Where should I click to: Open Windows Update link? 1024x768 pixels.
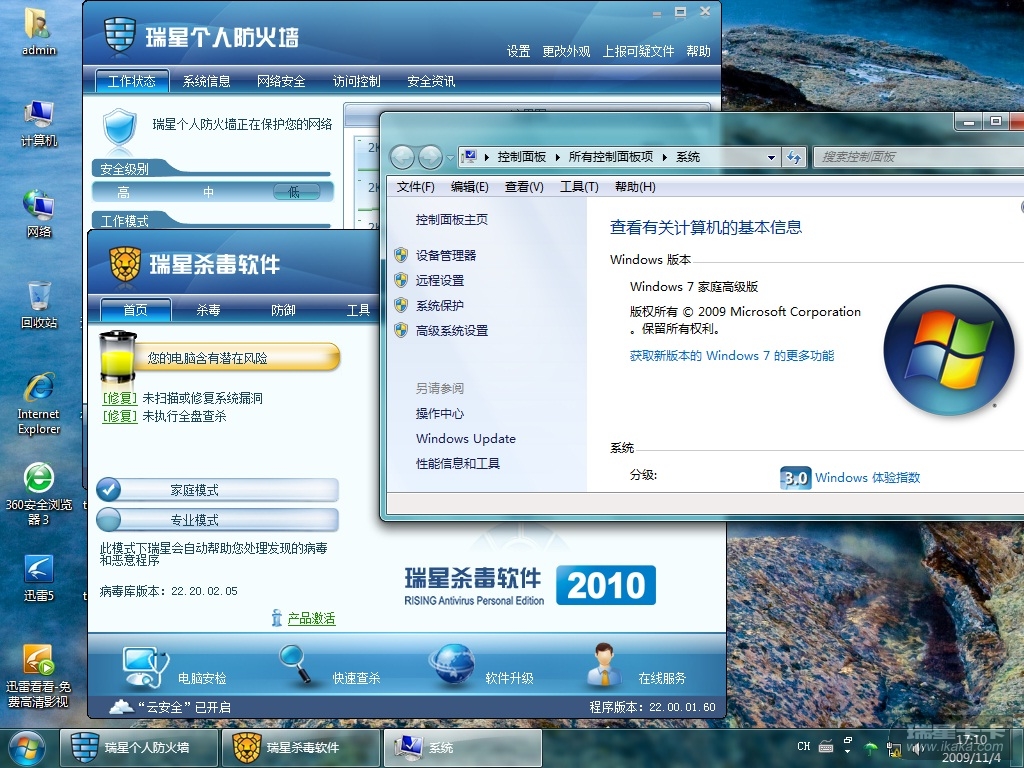pyautogui.click(x=466, y=438)
